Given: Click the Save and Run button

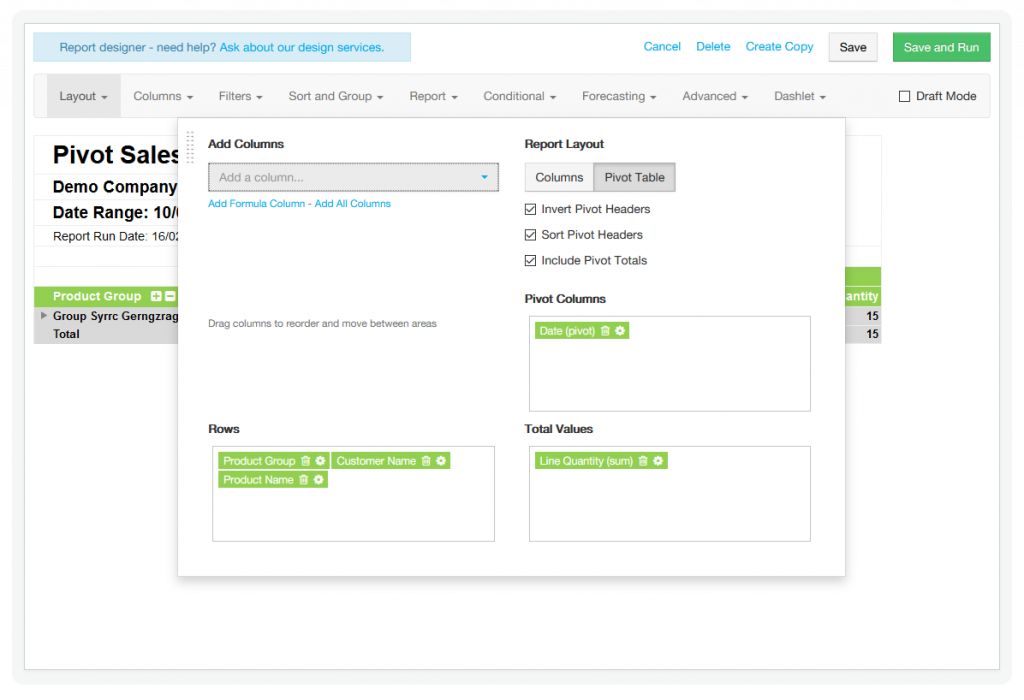Looking at the screenshot, I should [x=941, y=47].
